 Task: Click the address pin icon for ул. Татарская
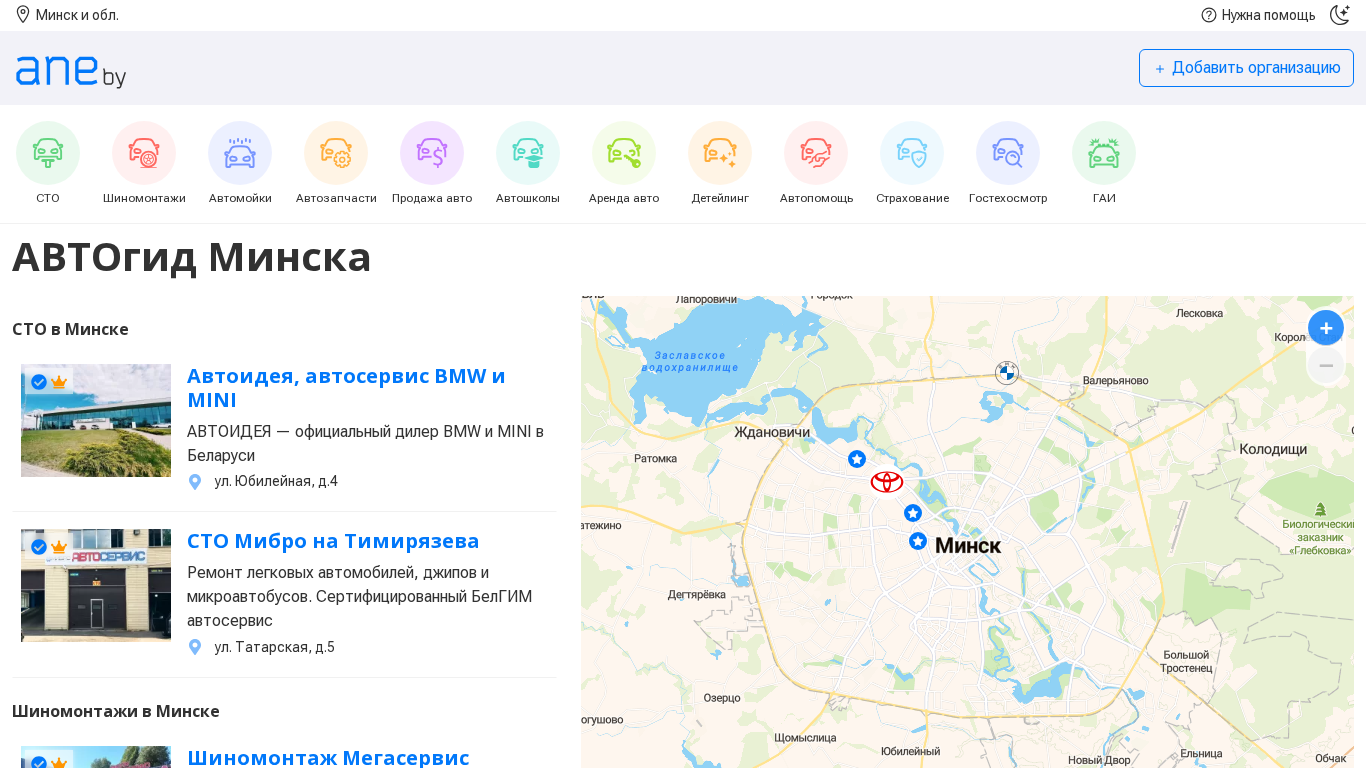click(195, 648)
